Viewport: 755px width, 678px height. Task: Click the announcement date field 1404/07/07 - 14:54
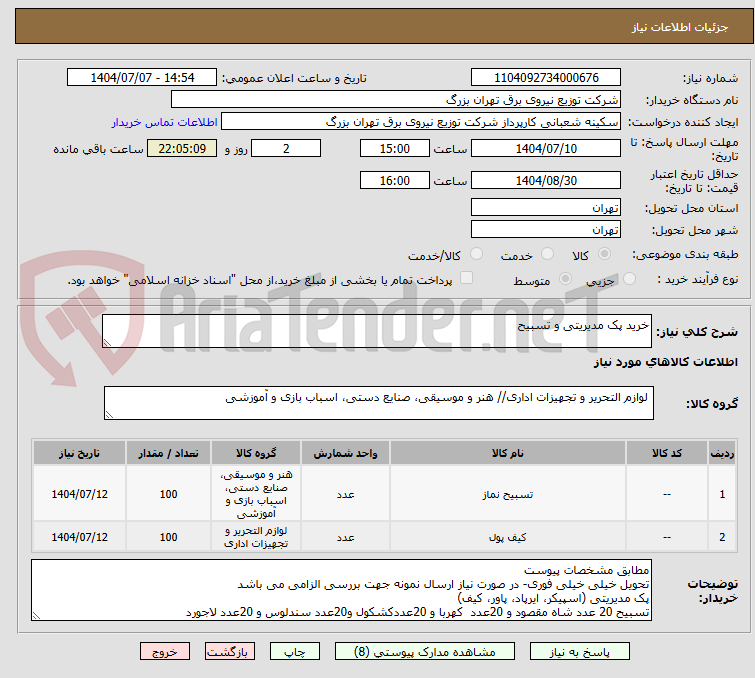[142, 78]
